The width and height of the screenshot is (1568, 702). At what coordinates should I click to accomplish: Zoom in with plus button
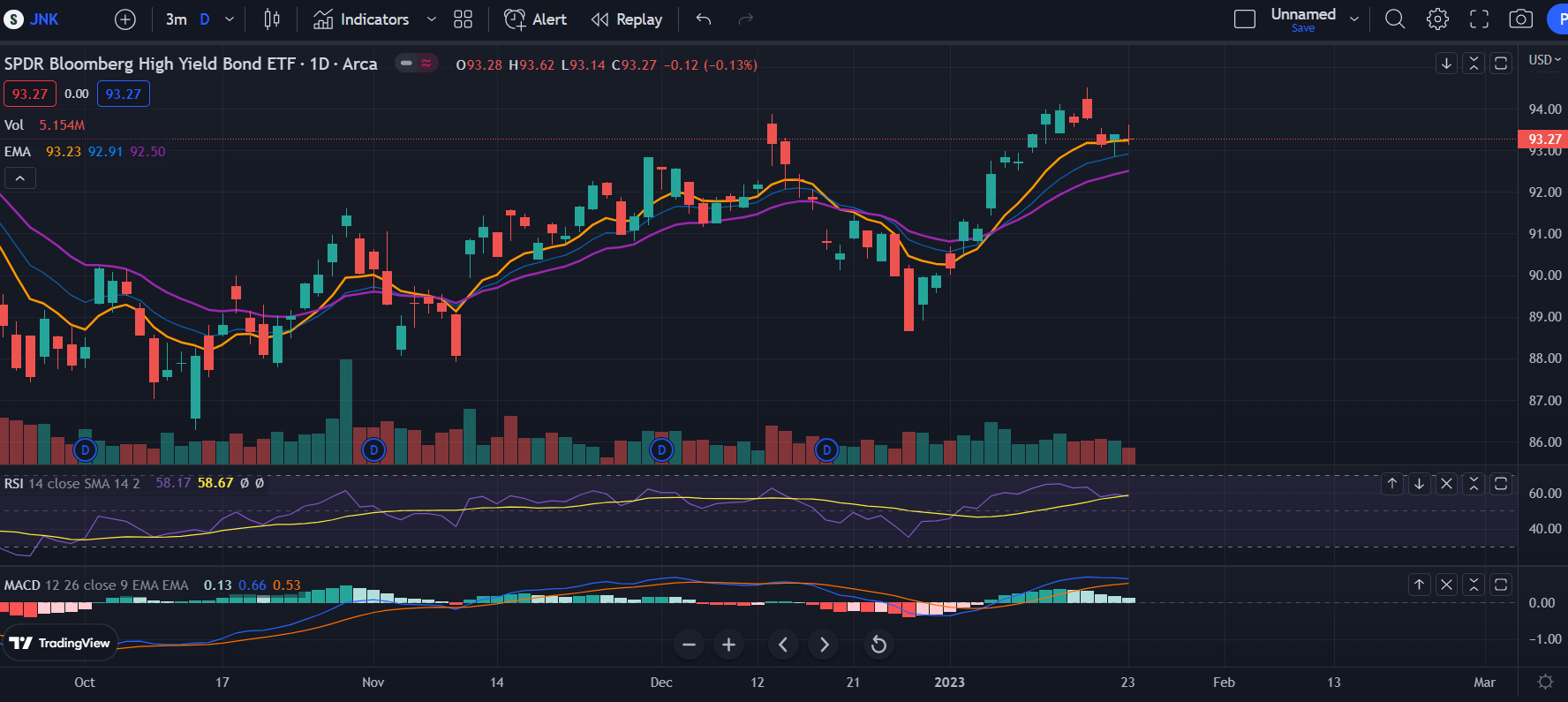click(x=728, y=645)
